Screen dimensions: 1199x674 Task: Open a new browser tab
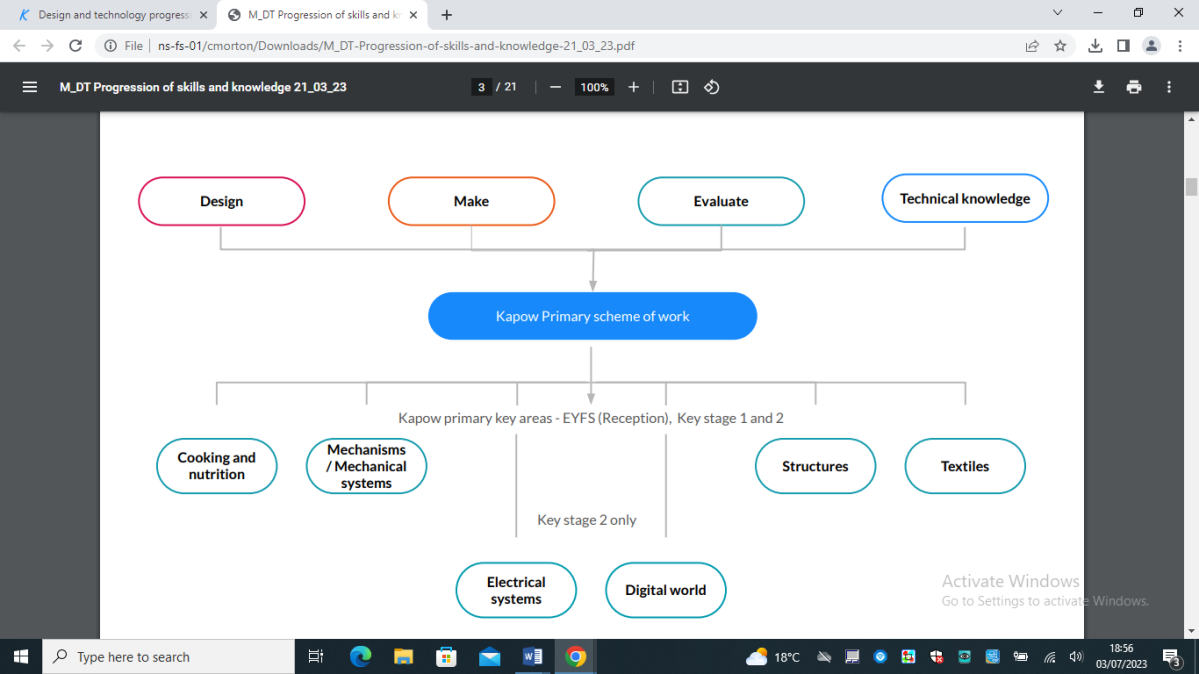tap(446, 15)
